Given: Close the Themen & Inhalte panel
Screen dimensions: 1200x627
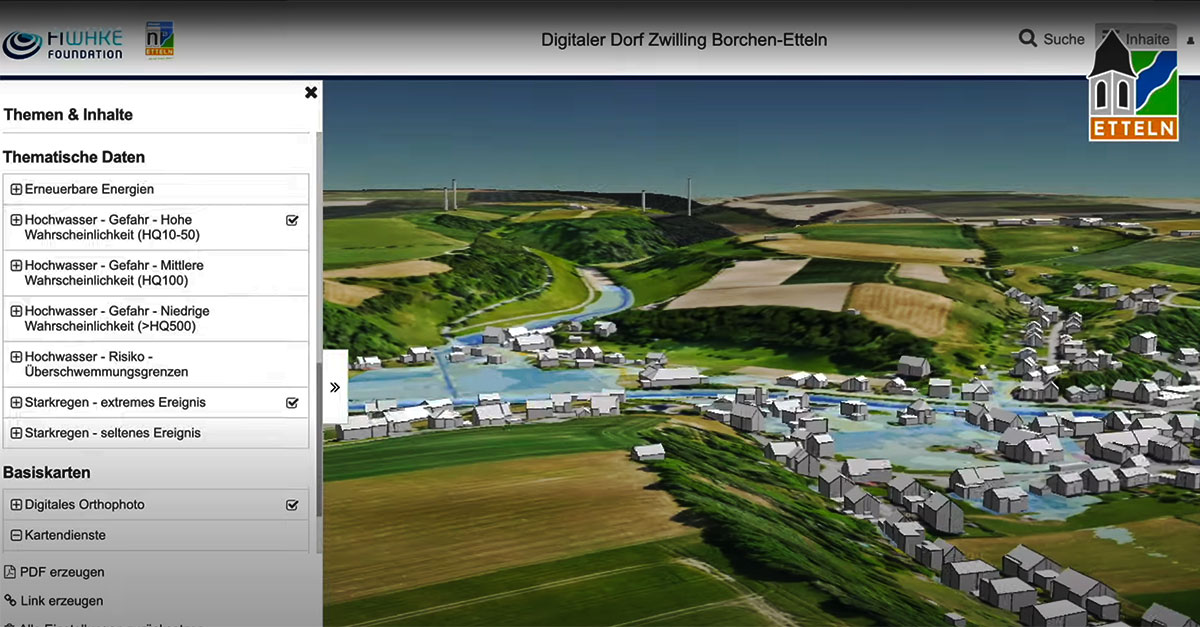Looking at the screenshot, I should (311, 92).
